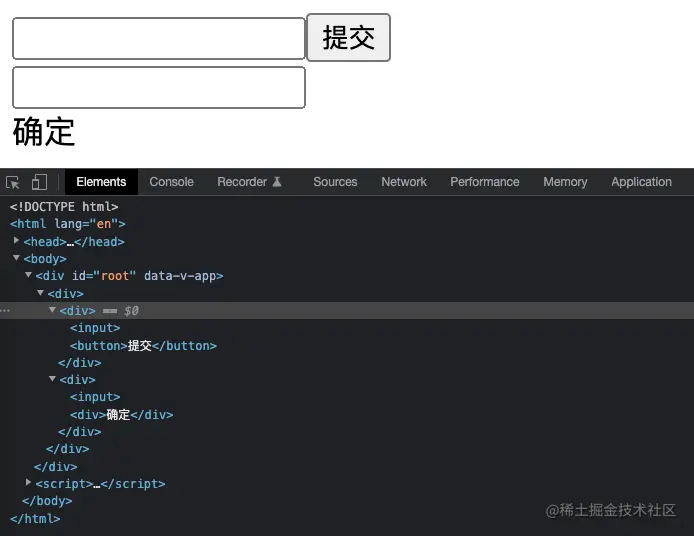Image resolution: width=694 pixels, height=536 pixels.
Task: Select the closing </html> tag line
Action: [x=35, y=519]
